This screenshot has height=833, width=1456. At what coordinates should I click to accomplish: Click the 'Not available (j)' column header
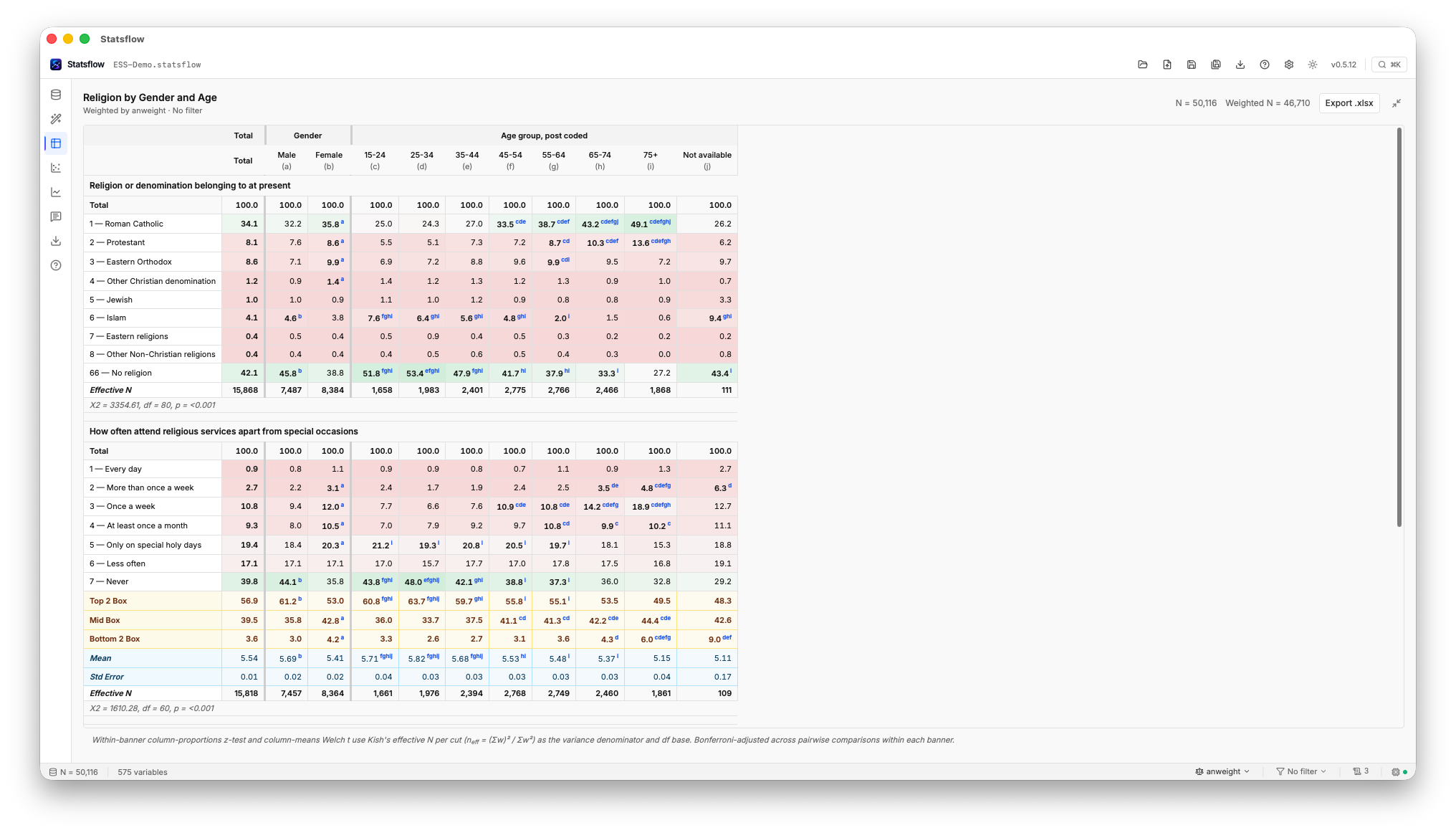click(707, 161)
